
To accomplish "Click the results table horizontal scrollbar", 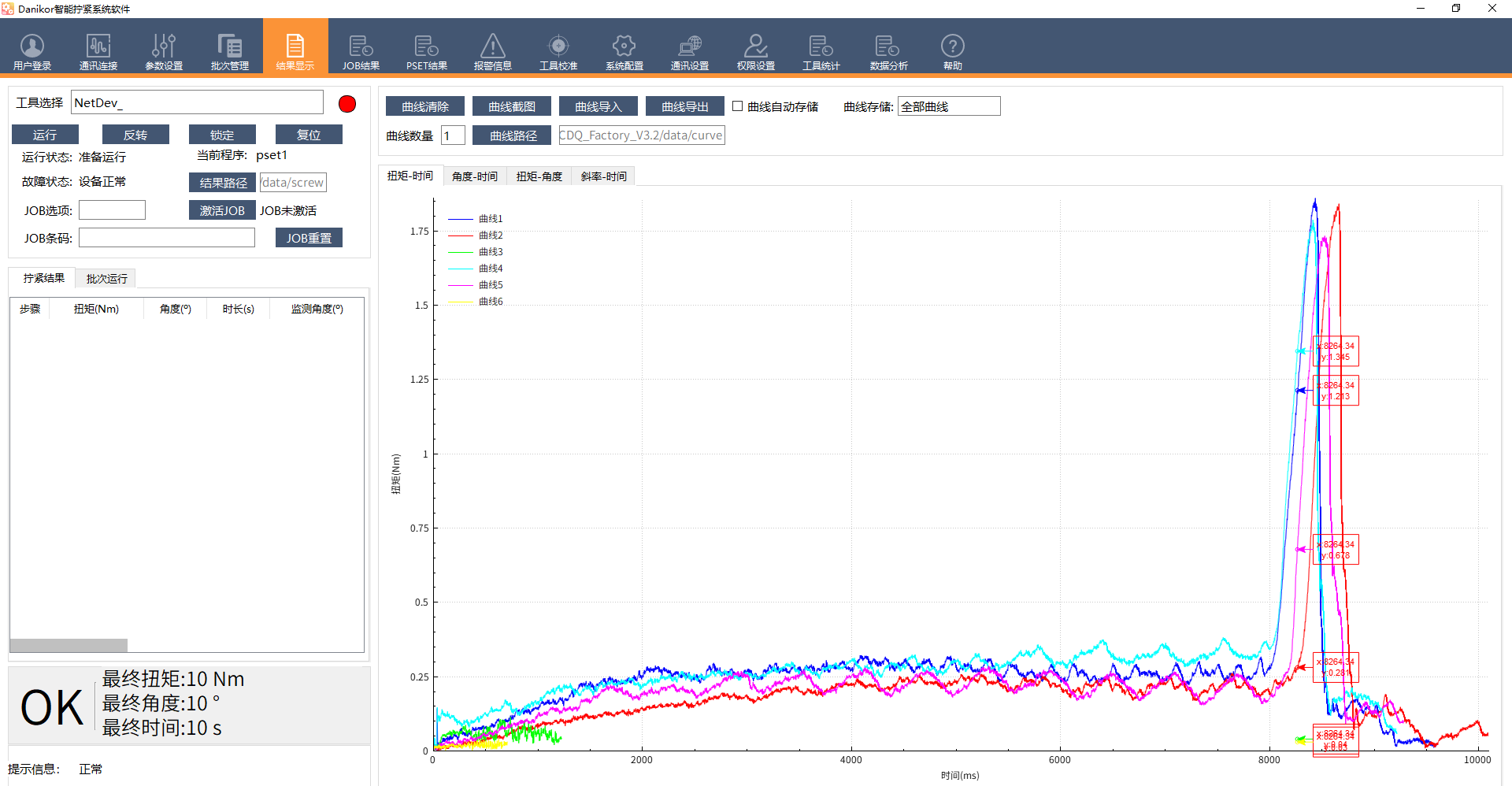I will click(69, 645).
